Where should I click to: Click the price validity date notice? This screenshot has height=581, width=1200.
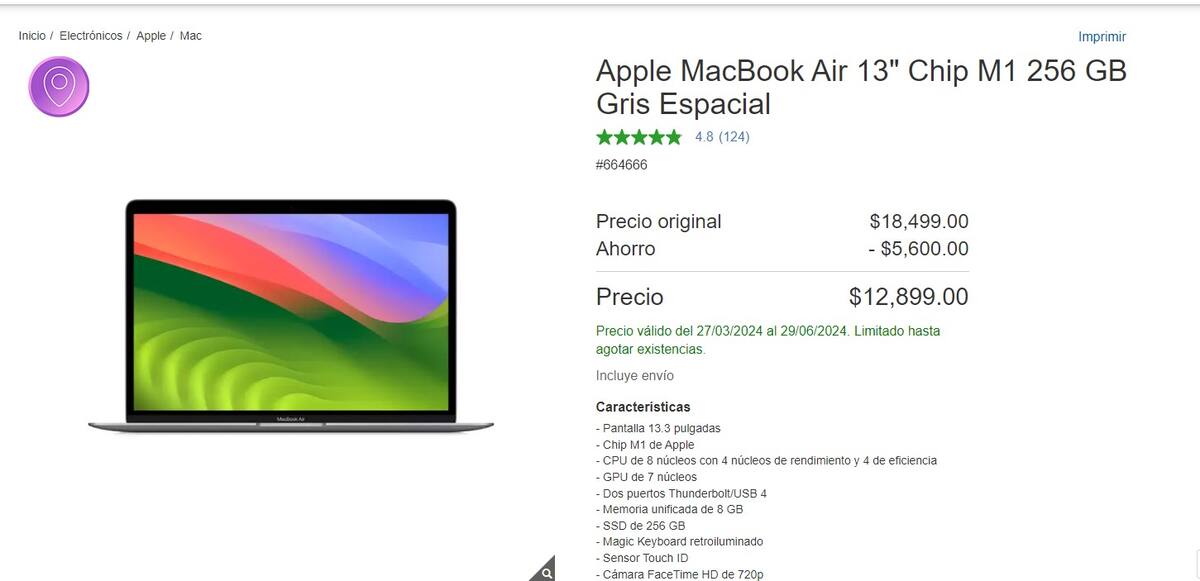click(768, 340)
